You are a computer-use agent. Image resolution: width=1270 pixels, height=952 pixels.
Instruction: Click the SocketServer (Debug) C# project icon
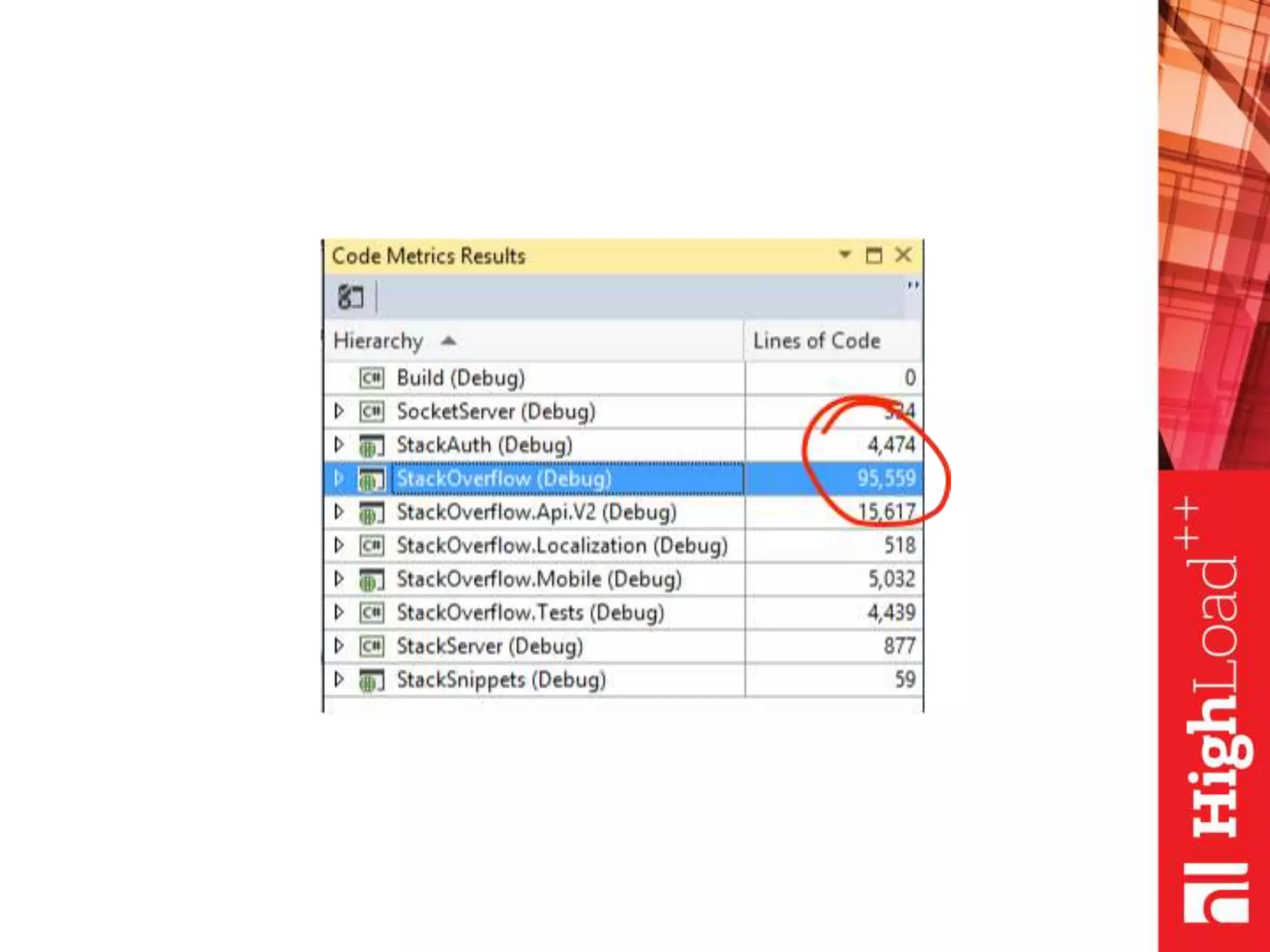pos(371,412)
